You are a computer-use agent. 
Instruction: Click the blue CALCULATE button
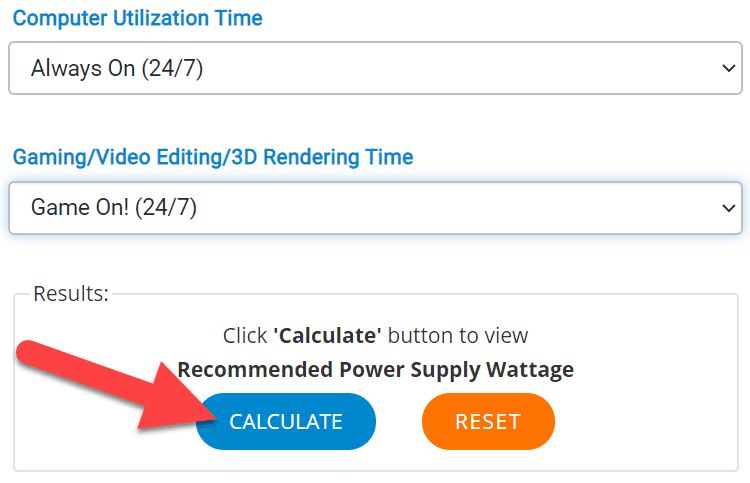point(286,421)
